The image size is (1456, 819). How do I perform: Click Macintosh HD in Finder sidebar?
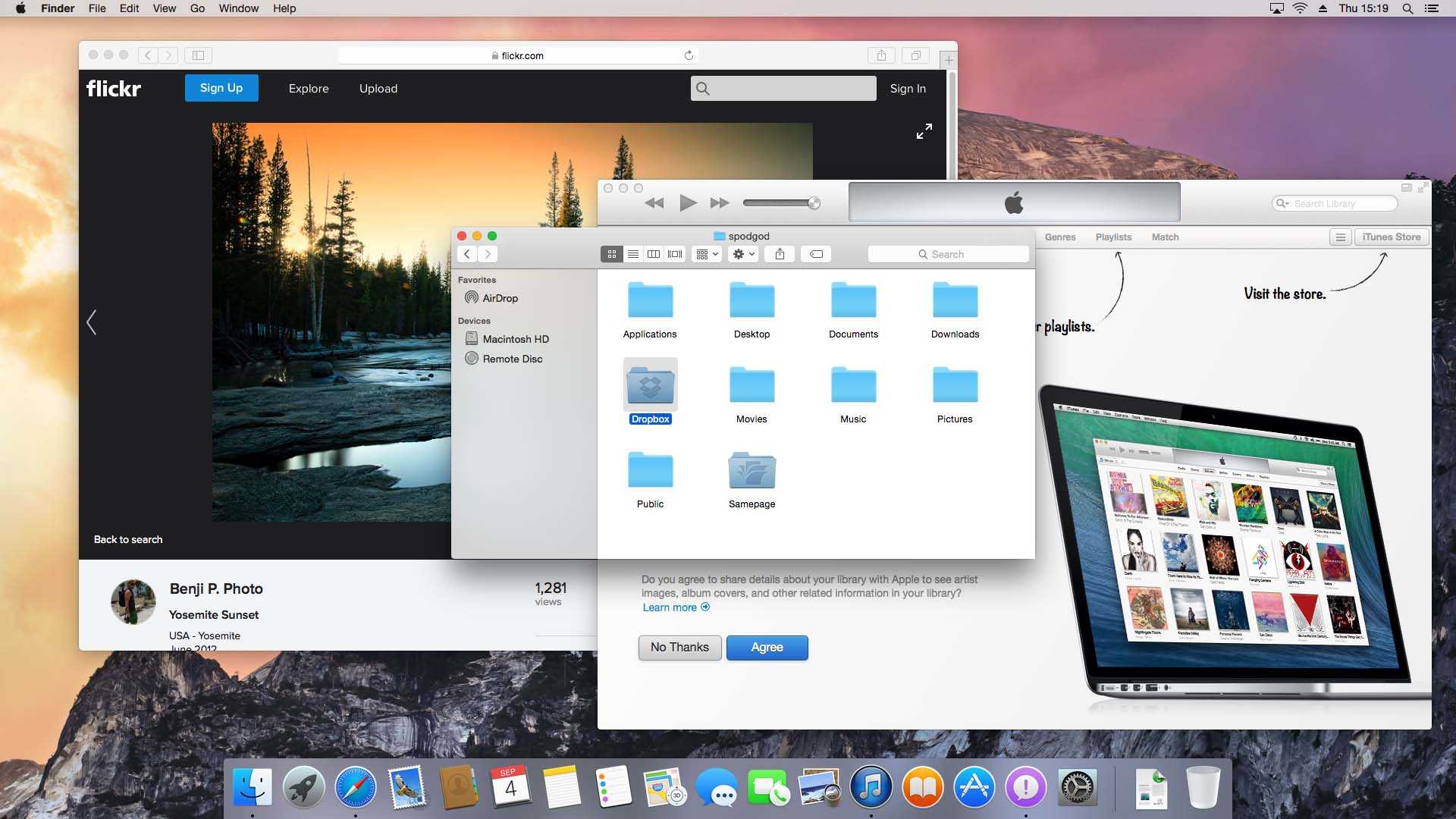514,339
